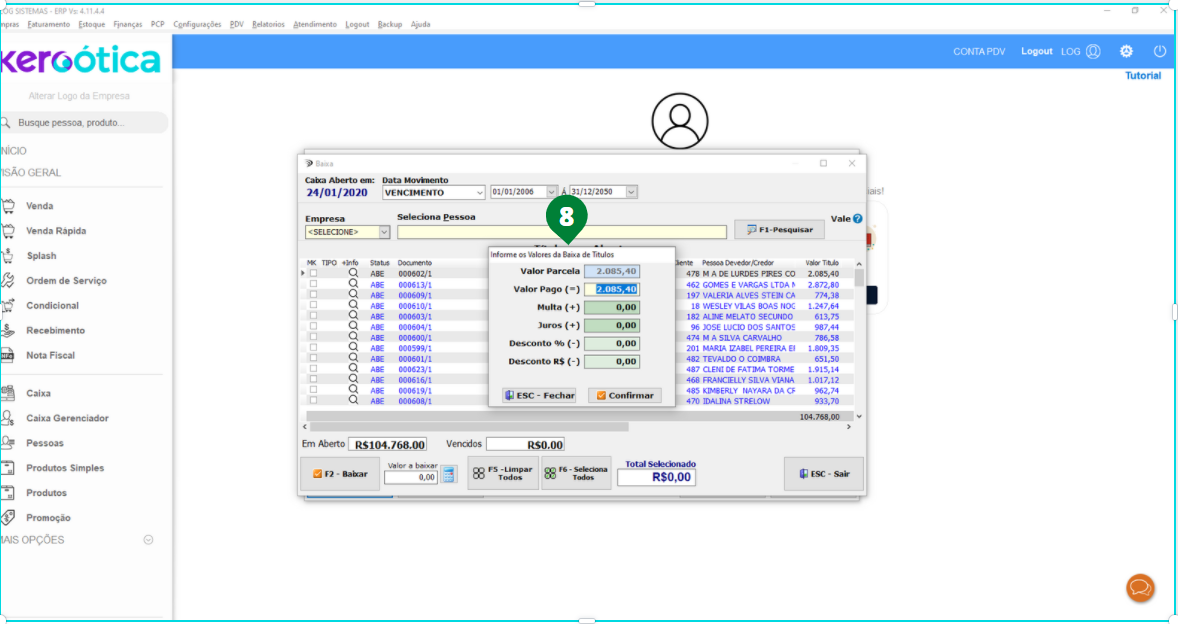Click the F2 - Baixar button
1178x624 pixels.
(x=340, y=474)
